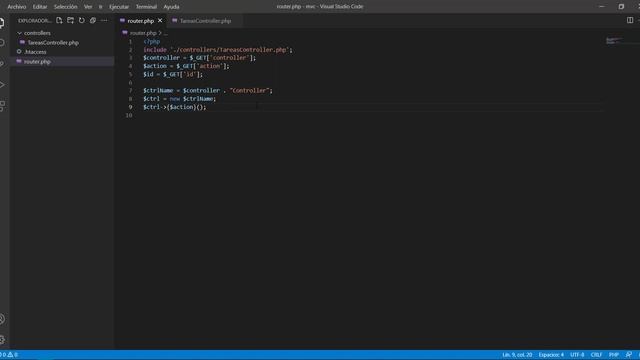
Task: Restore the window size
Action: [x=621, y=7]
